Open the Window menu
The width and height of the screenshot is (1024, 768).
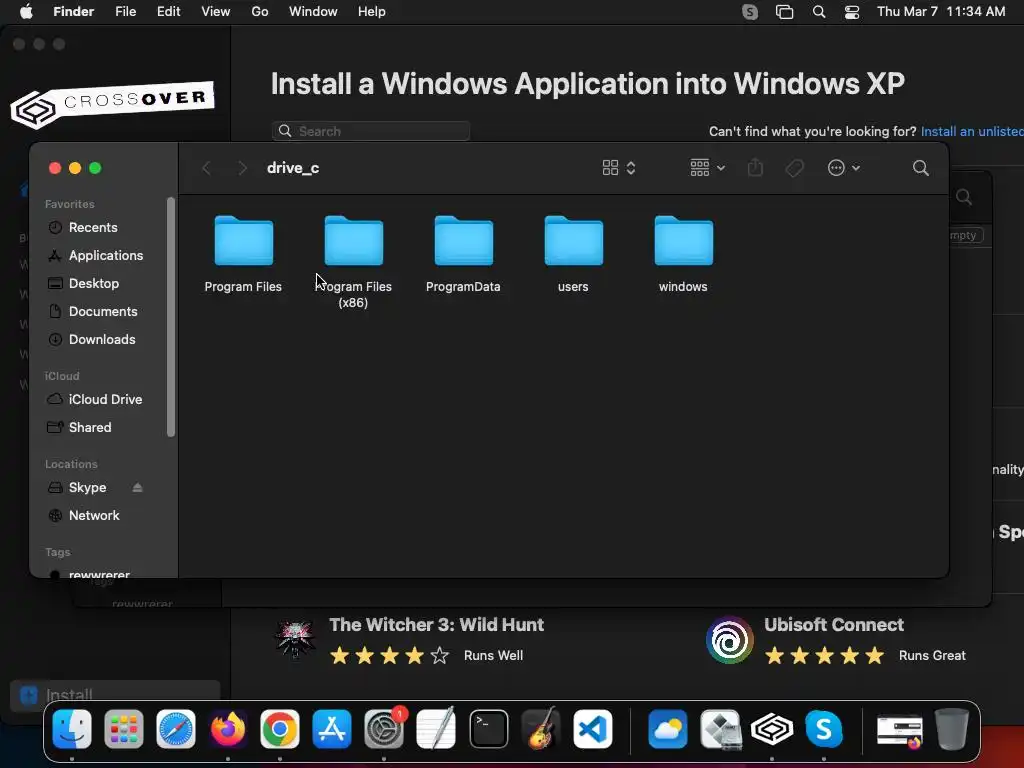[x=313, y=12]
